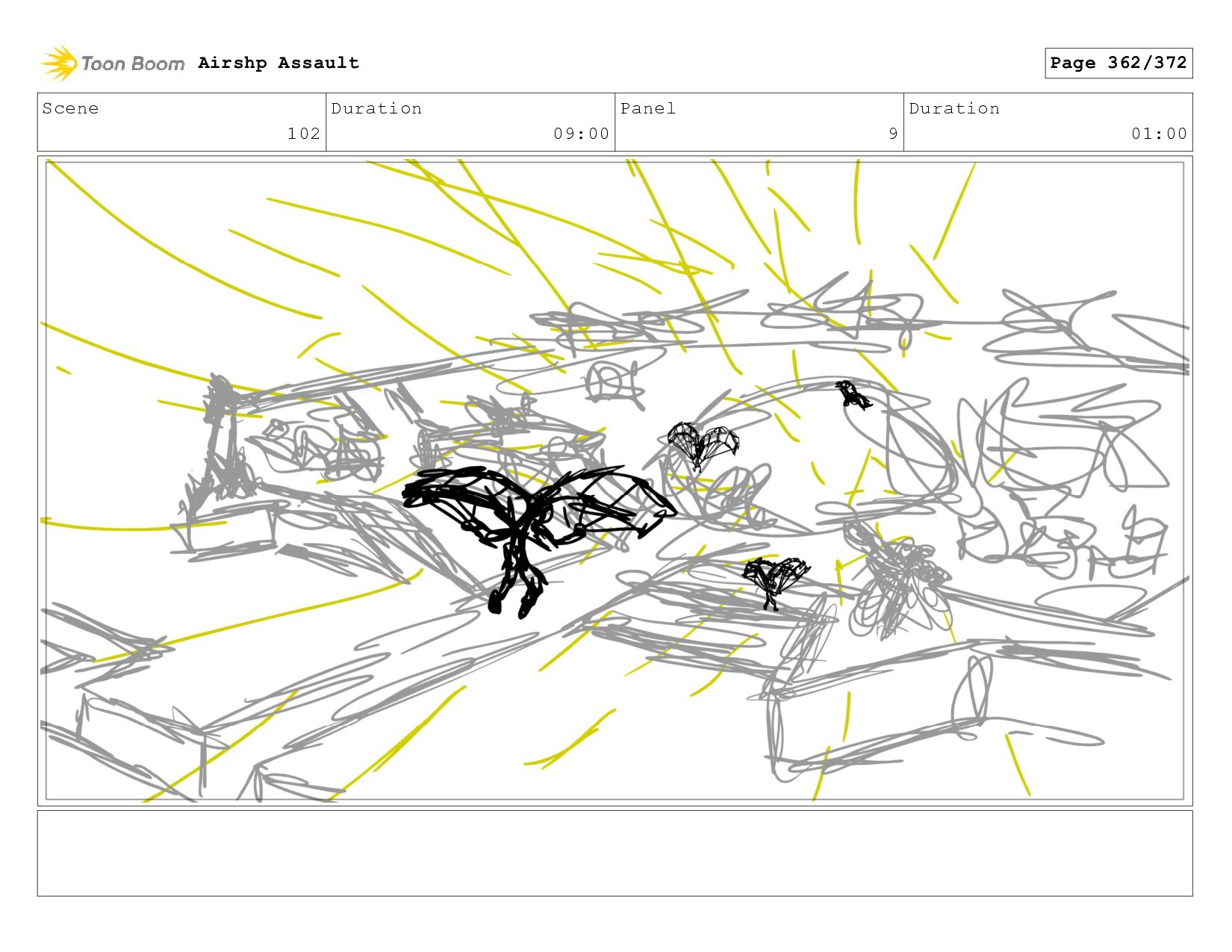1232x952 pixels.
Task: Click the 'Page 362/372' indicator
Action: [x=1119, y=63]
